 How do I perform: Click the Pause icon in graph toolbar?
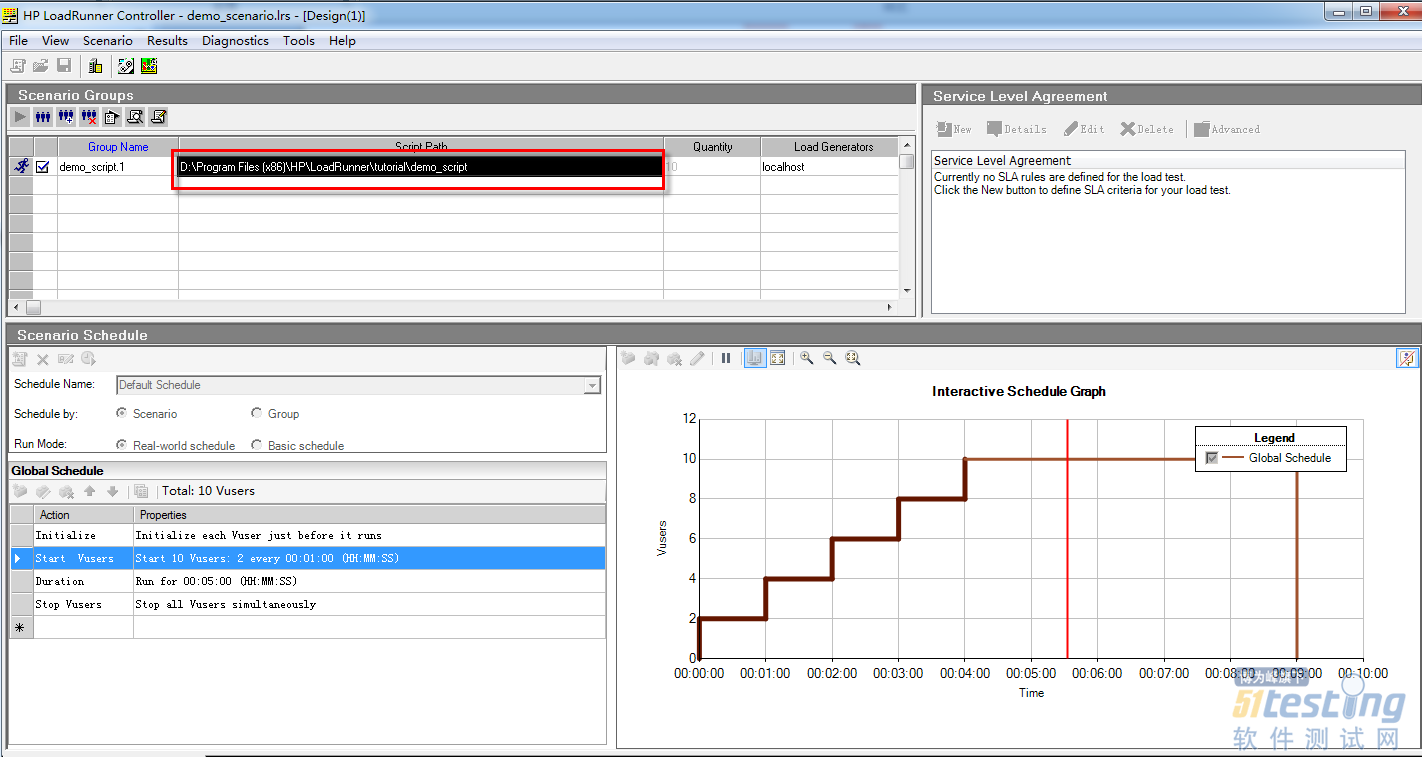point(726,358)
